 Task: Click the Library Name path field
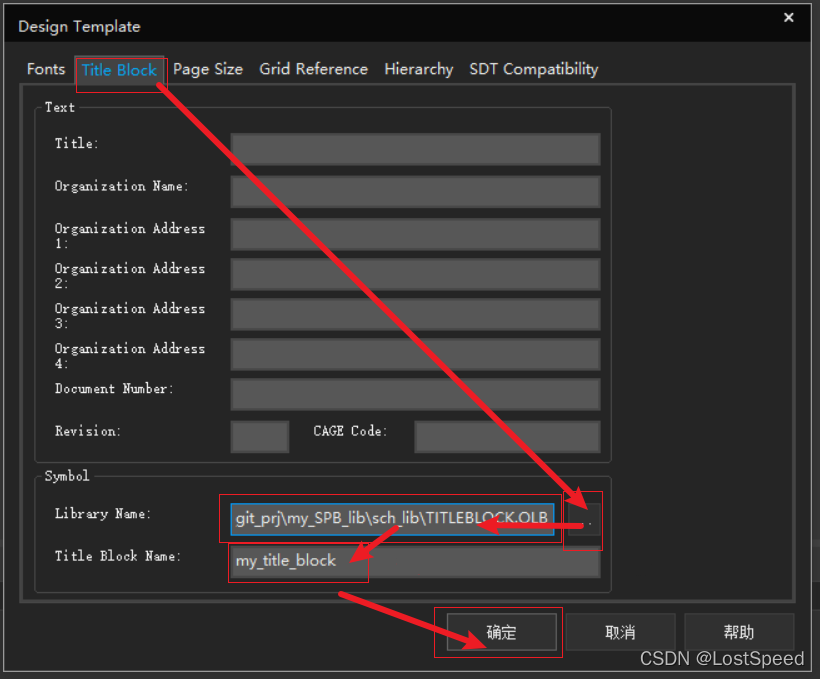(392, 519)
